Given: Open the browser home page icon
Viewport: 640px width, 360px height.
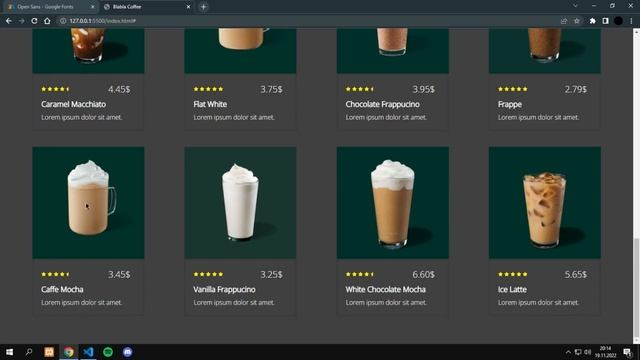Looking at the screenshot, I should [47, 21].
